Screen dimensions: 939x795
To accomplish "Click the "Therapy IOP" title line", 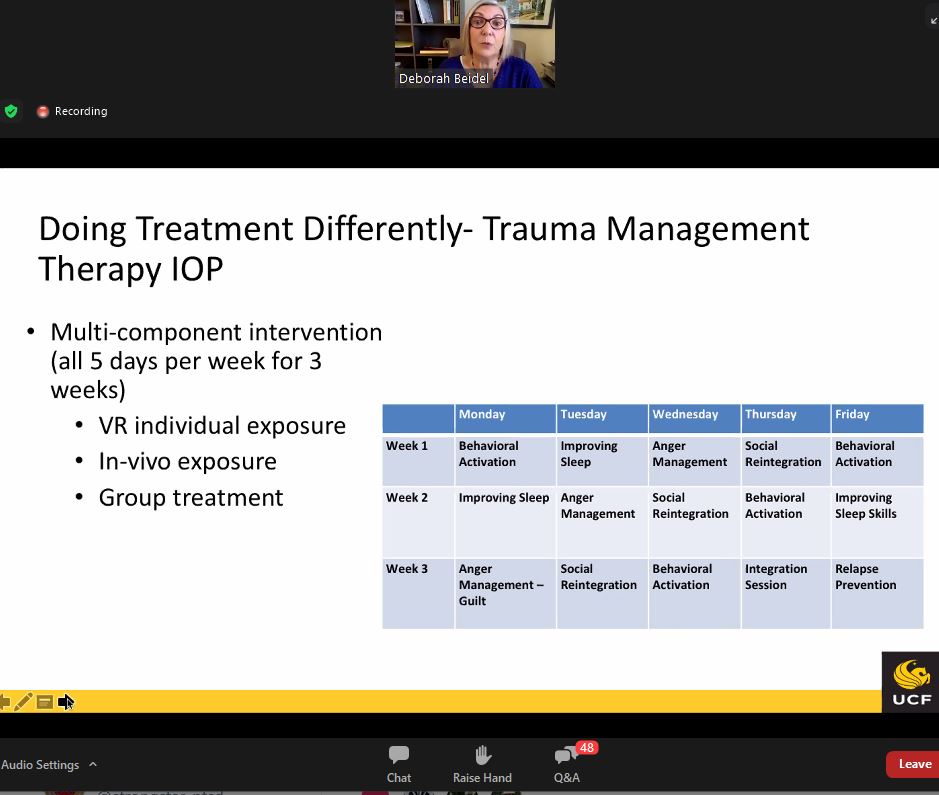I will coord(131,269).
